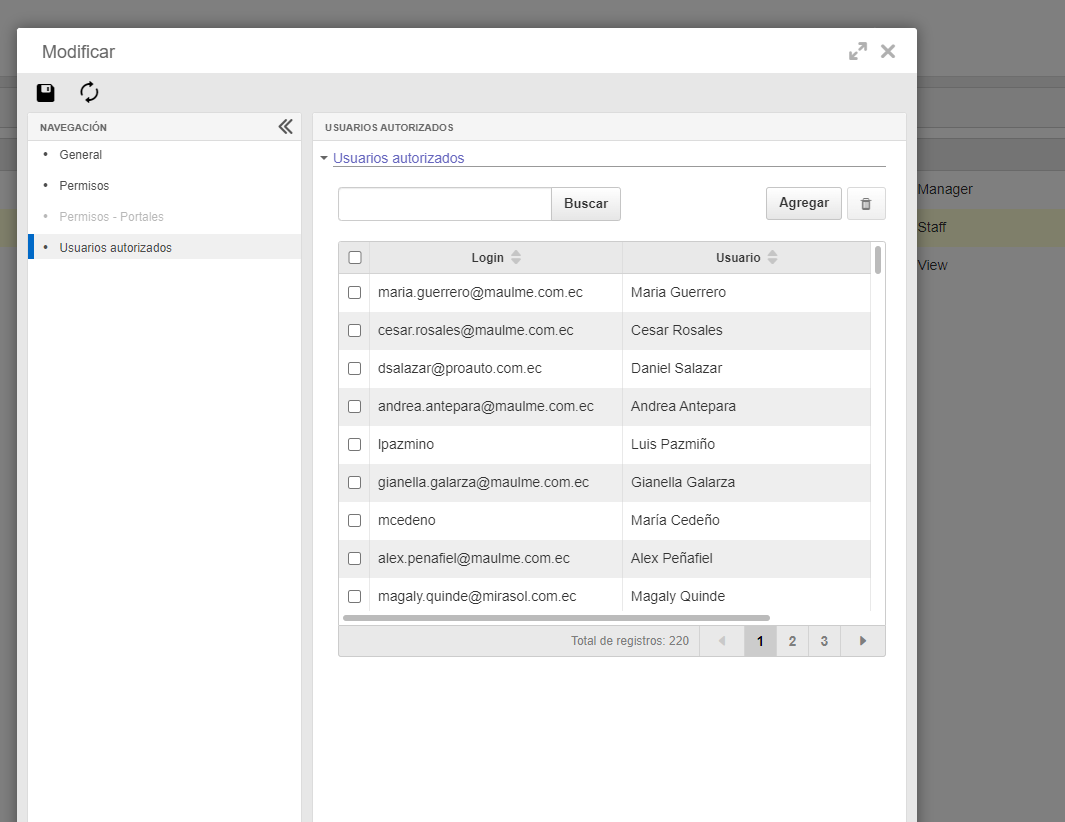Collapse the Usuarios autorizados section triangle

coord(324,158)
